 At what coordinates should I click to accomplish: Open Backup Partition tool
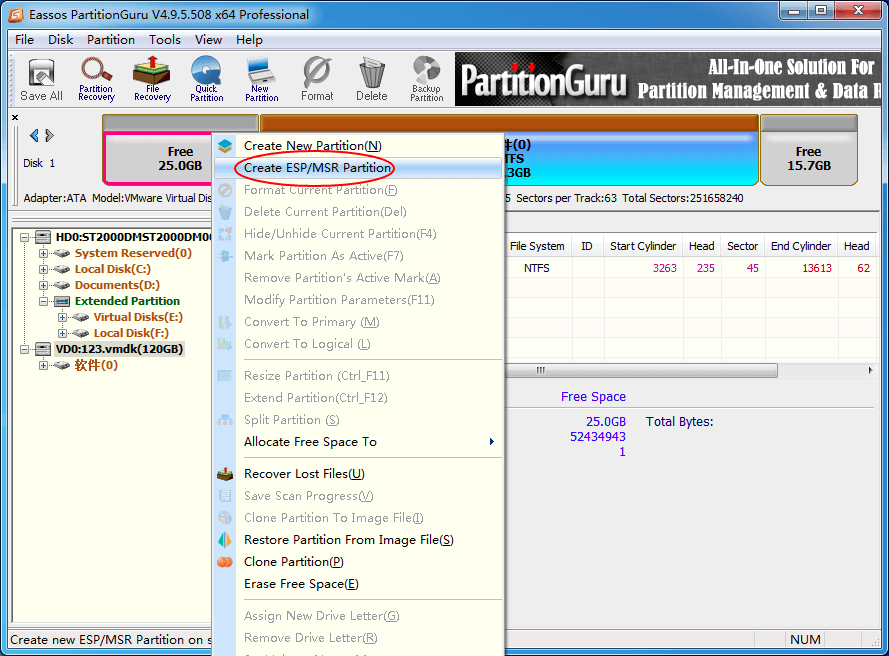point(426,80)
